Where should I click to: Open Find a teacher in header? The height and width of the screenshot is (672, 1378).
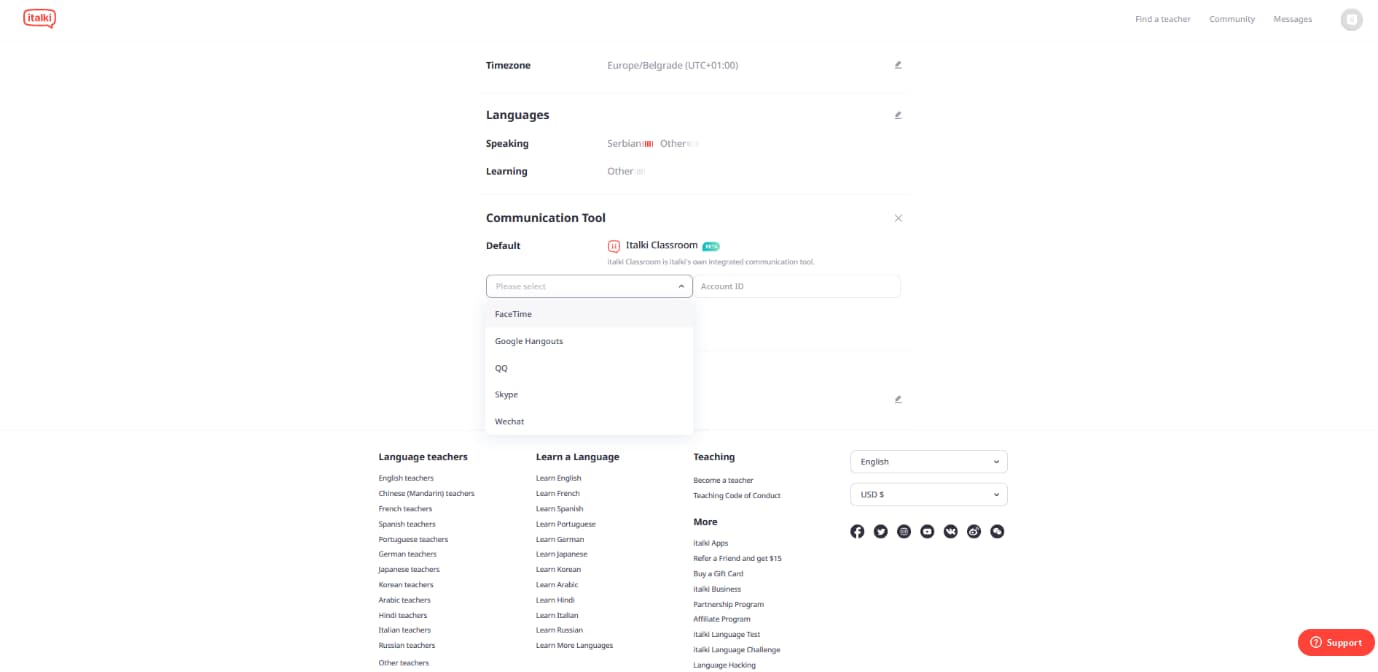(1163, 19)
